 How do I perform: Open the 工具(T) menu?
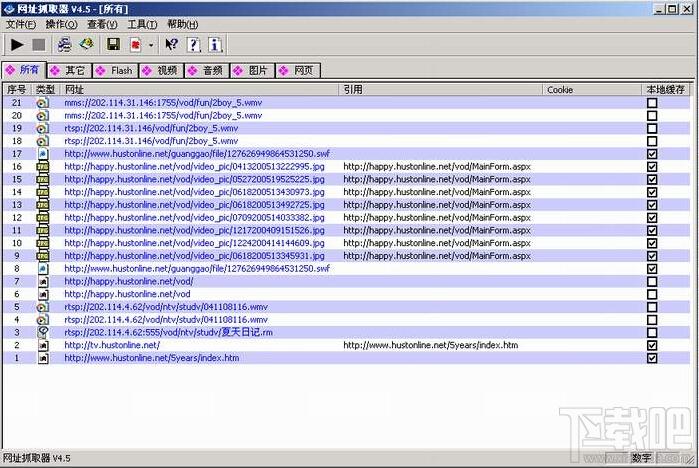tap(142, 23)
